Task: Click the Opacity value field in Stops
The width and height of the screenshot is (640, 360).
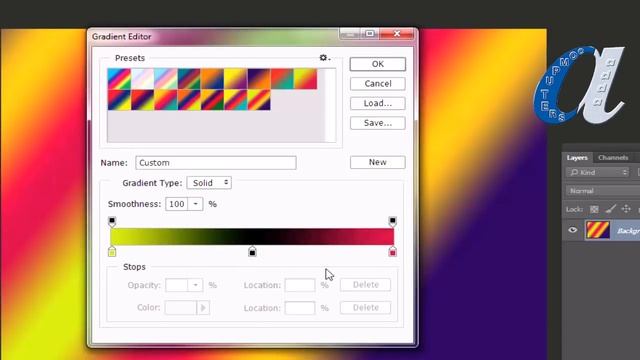Action: (x=177, y=285)
